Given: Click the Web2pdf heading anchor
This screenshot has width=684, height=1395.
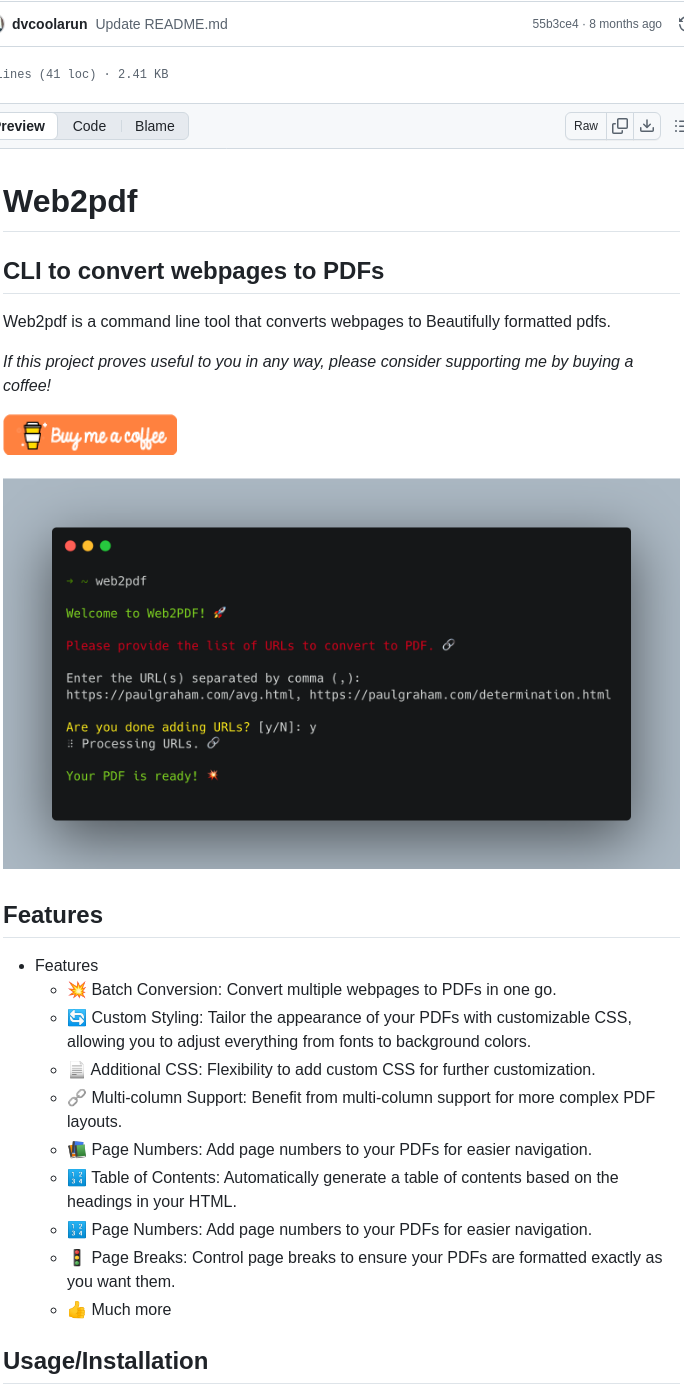Looking at the screenshot, I should tap(70, 201).
